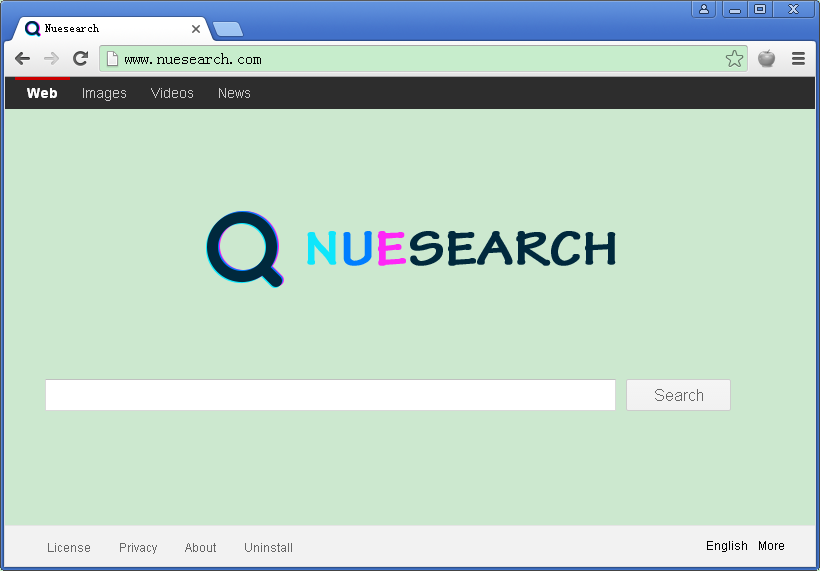820x571 pixels.
Task: Maximize the browser window
Action: click(760, 9)
